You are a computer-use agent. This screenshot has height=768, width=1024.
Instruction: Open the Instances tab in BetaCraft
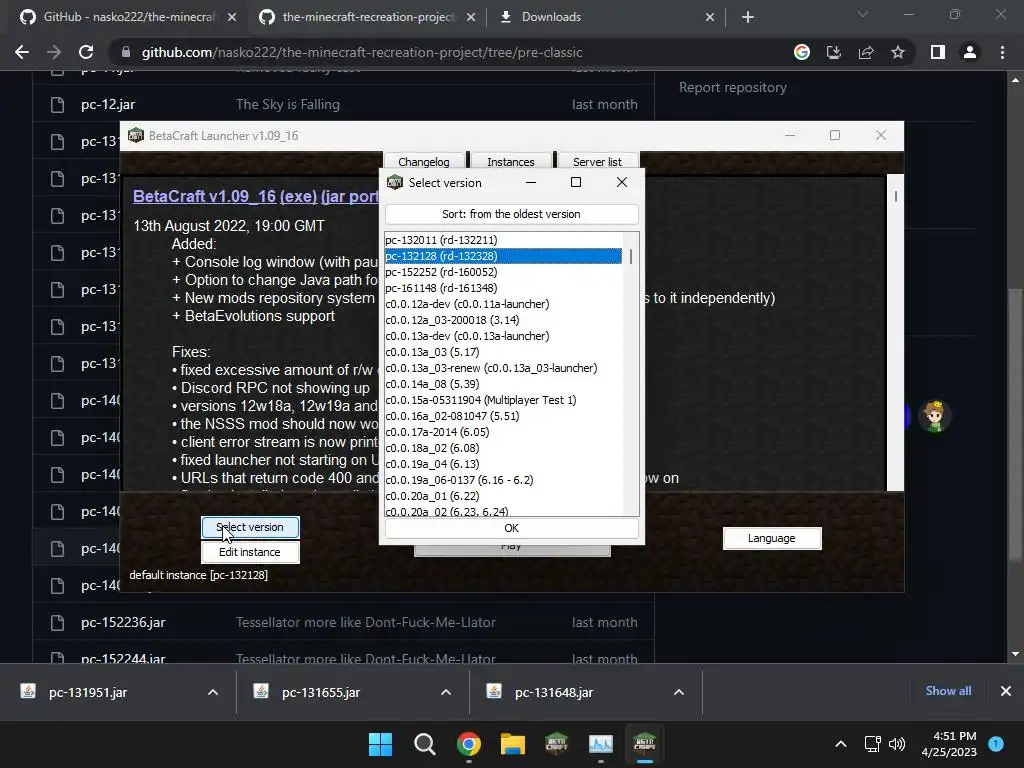(511, 161)
